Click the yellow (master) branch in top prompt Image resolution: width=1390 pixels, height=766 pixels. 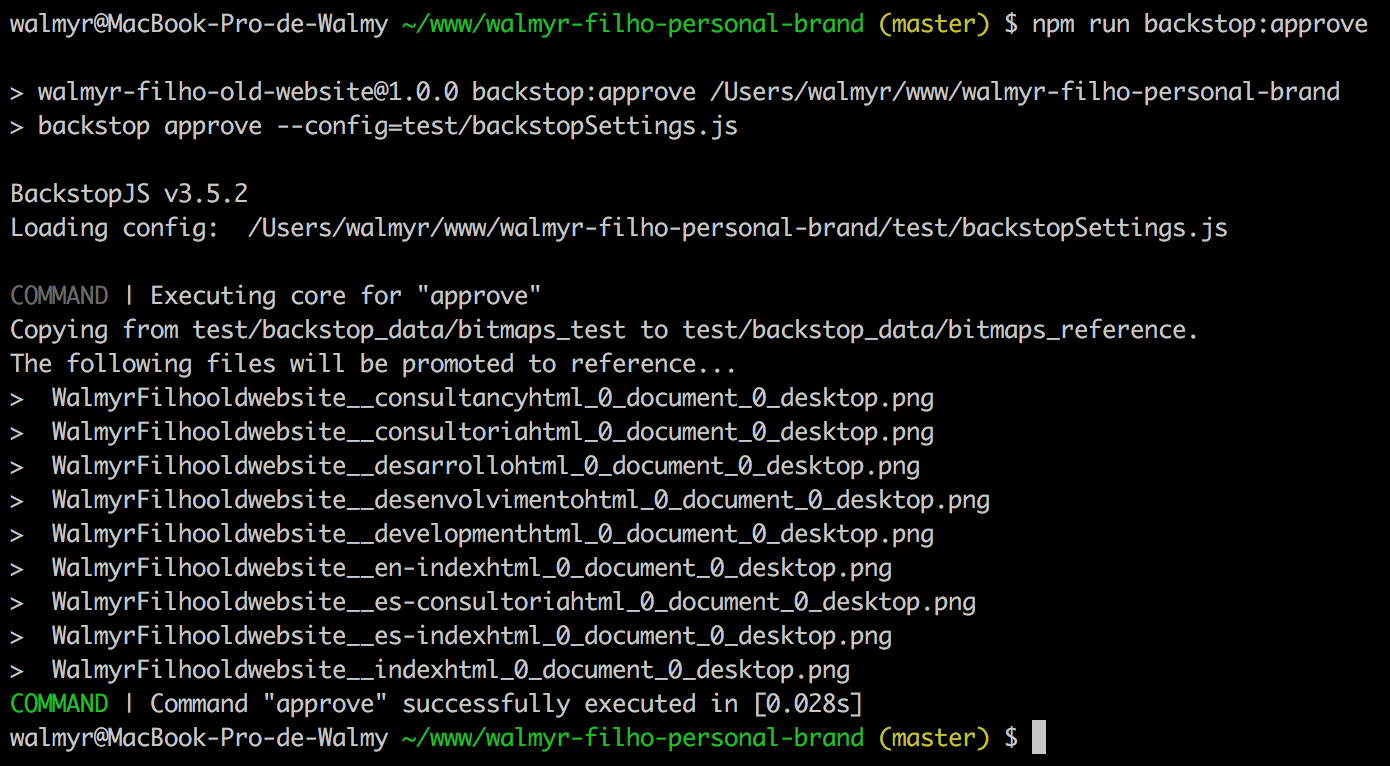[x=933, y=24]
